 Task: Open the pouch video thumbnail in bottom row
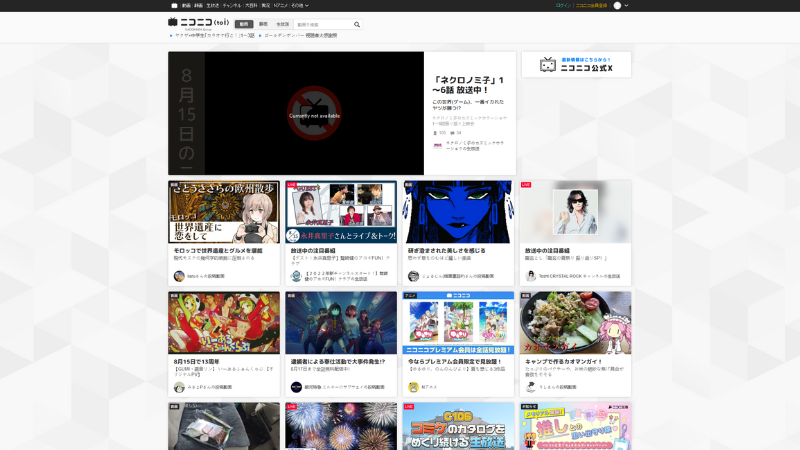click(224, 426)
